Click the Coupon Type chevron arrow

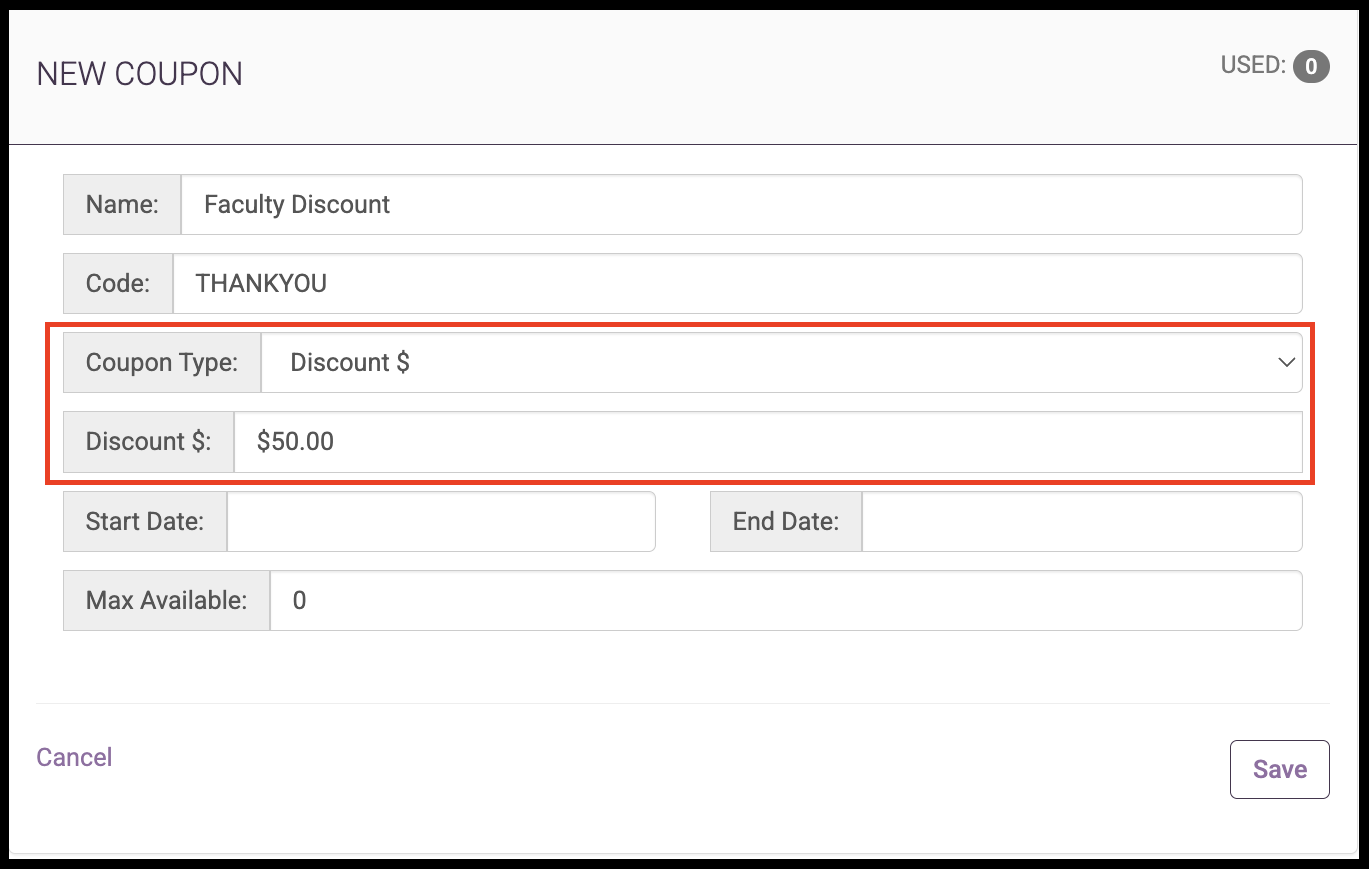[x=1287, y=363]
